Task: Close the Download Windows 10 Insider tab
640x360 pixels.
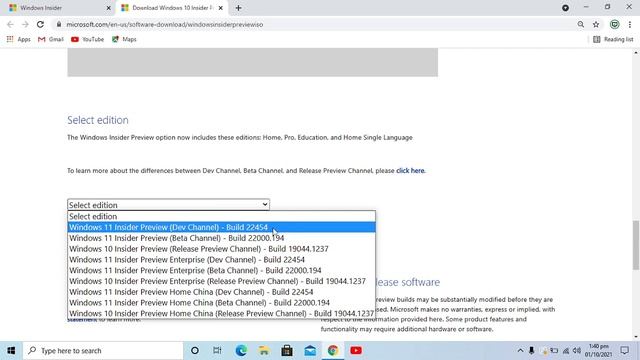Action: (x=220, y=8)
